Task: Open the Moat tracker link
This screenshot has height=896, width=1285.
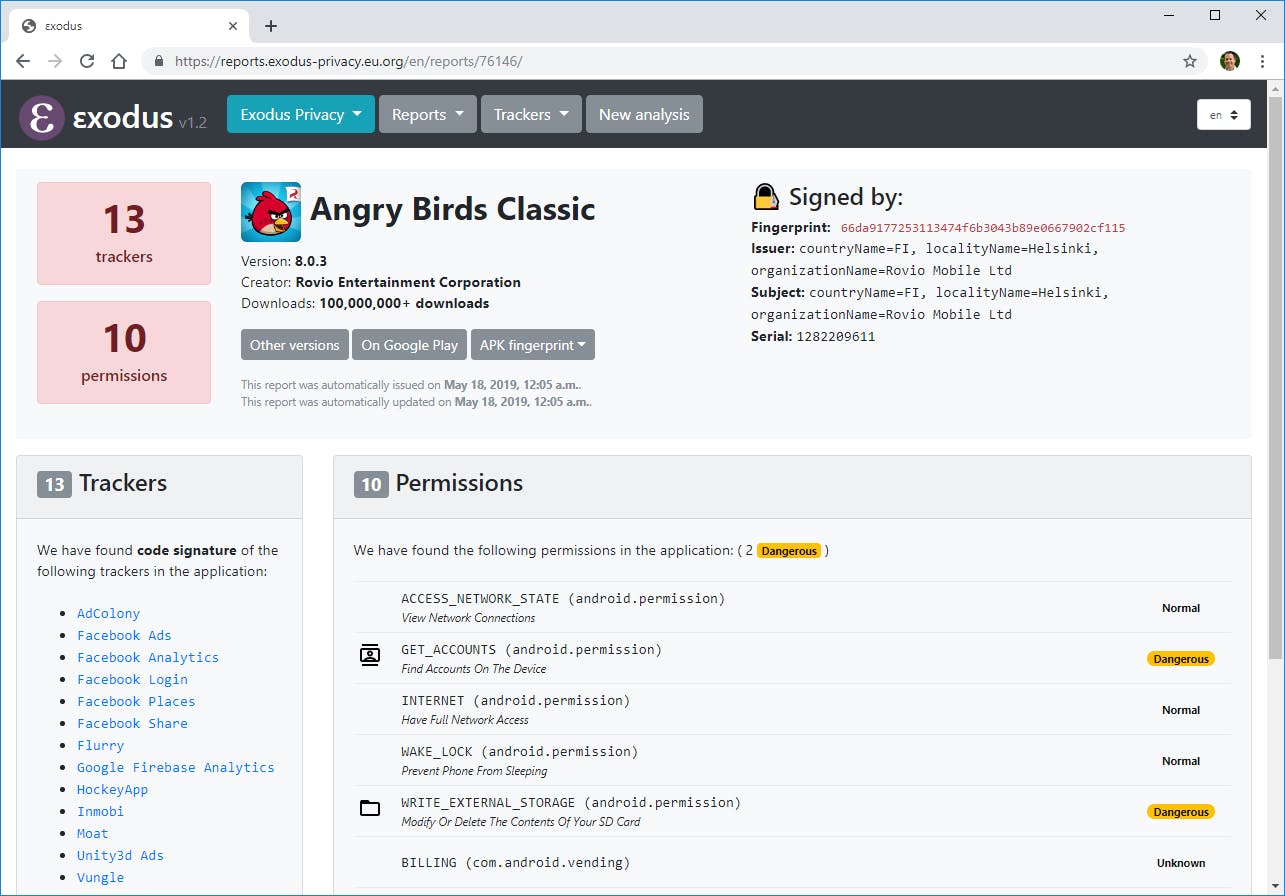Action: pyautogui.click(x=93, y=833)
